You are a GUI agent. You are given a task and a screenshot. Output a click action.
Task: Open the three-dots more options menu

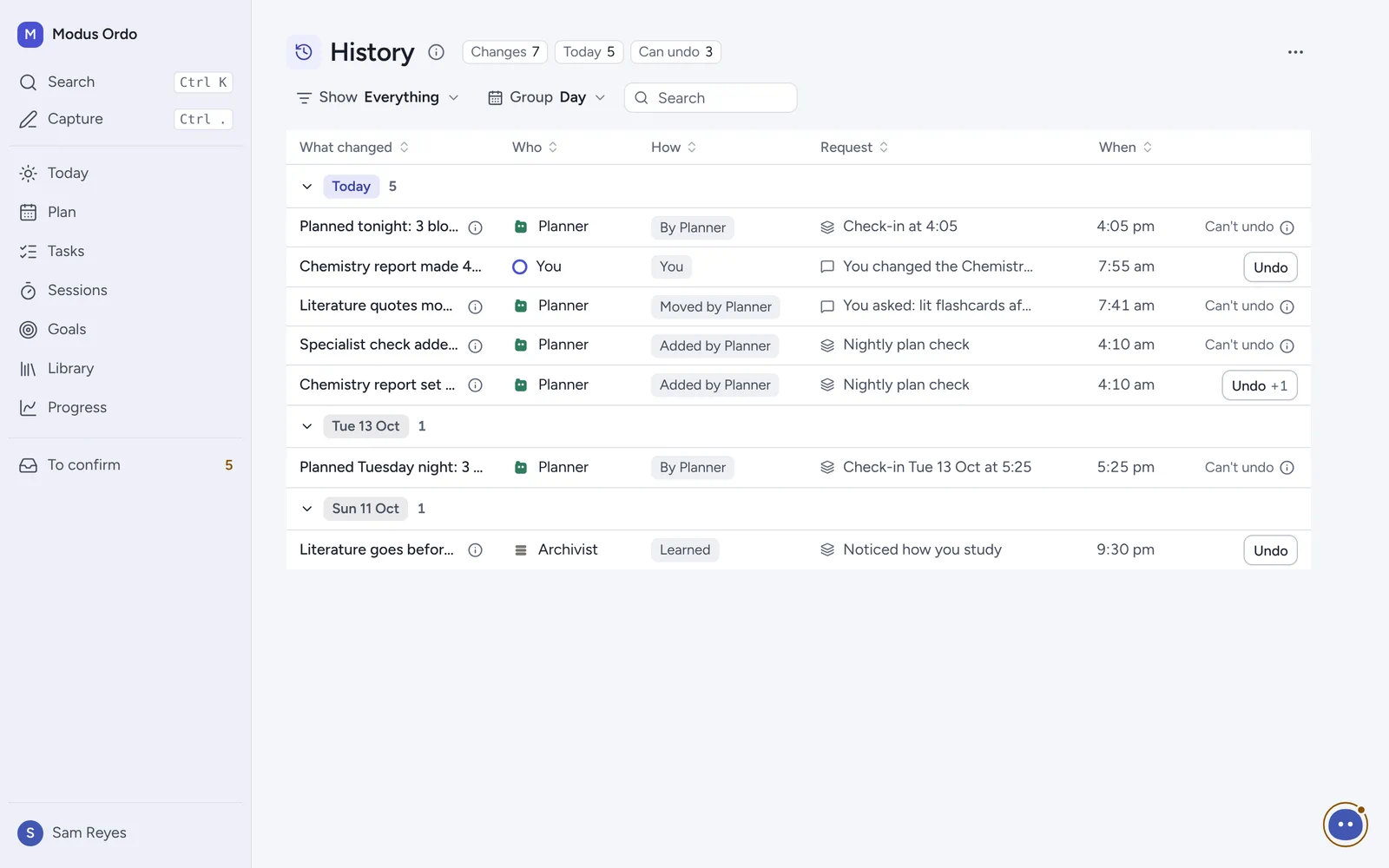[1295, 52]
